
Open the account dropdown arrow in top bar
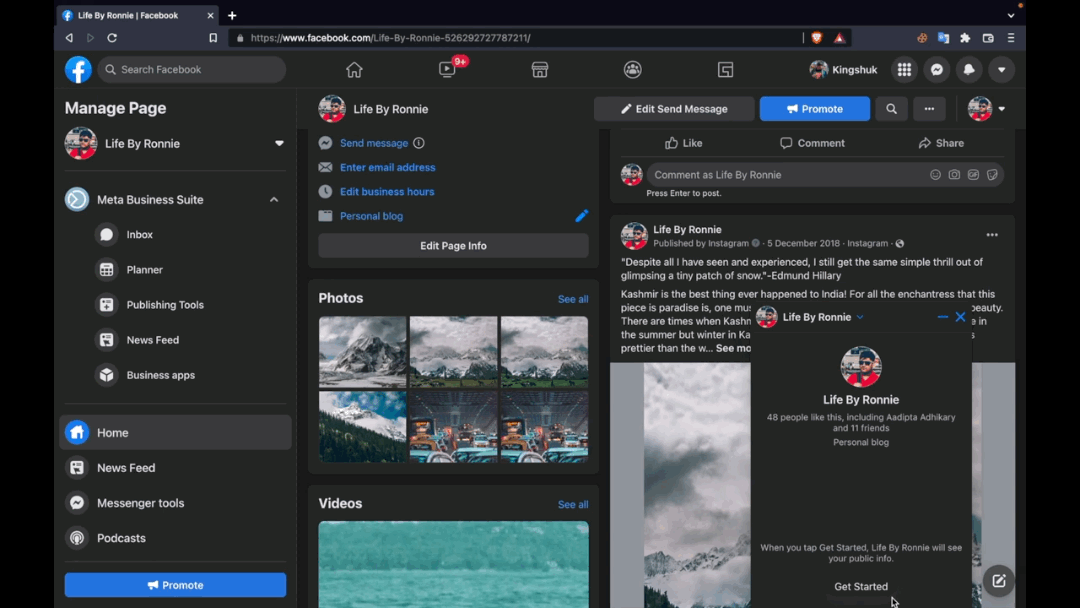1001,70
